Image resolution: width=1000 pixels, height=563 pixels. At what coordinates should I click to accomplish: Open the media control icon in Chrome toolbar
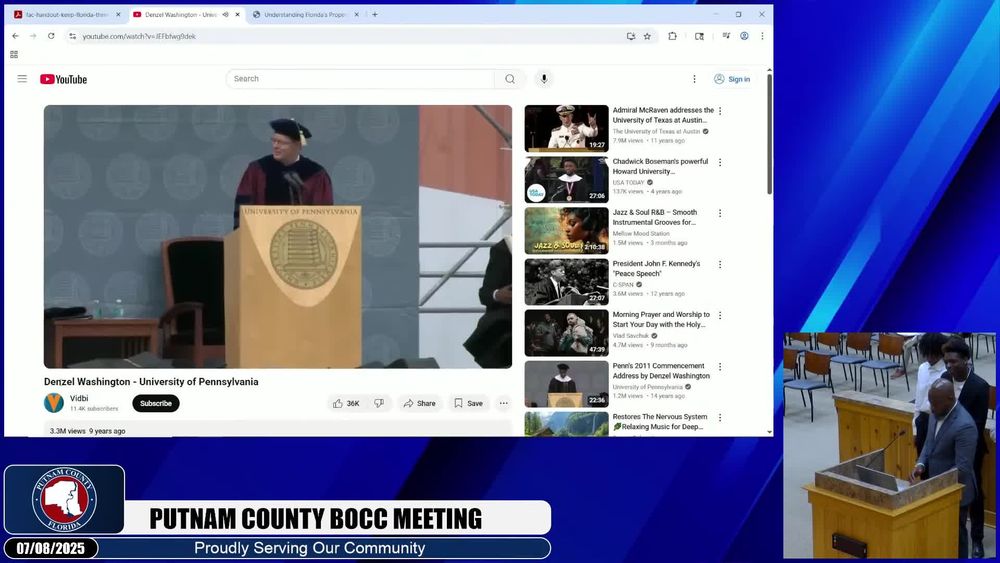click(x=726, y=36)
